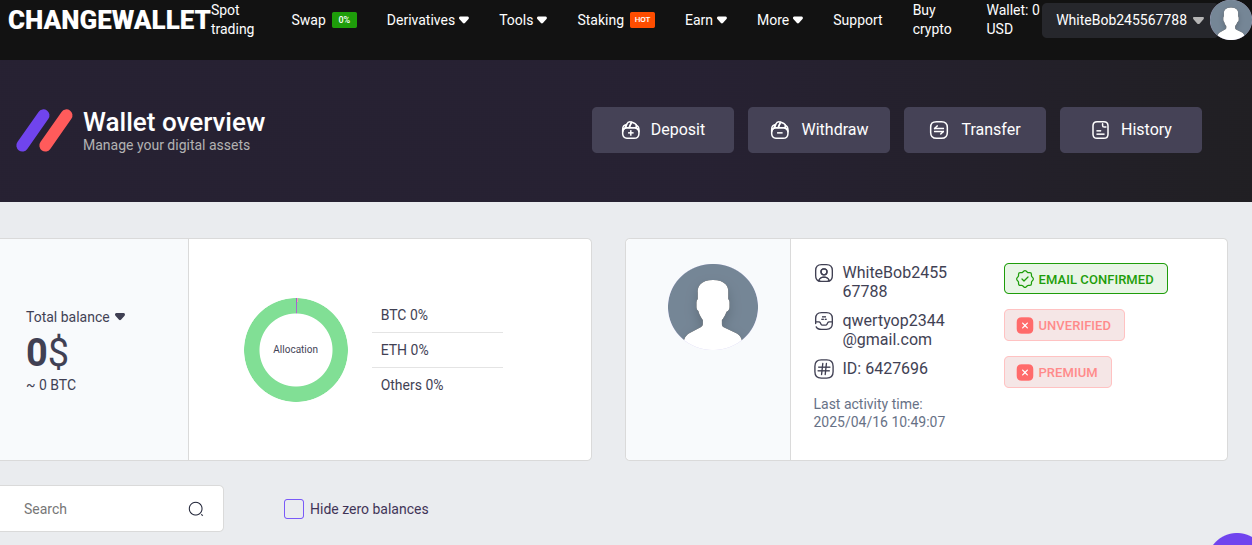
Task: Click the Withdraw wallet icon
Action: [781, 130]
